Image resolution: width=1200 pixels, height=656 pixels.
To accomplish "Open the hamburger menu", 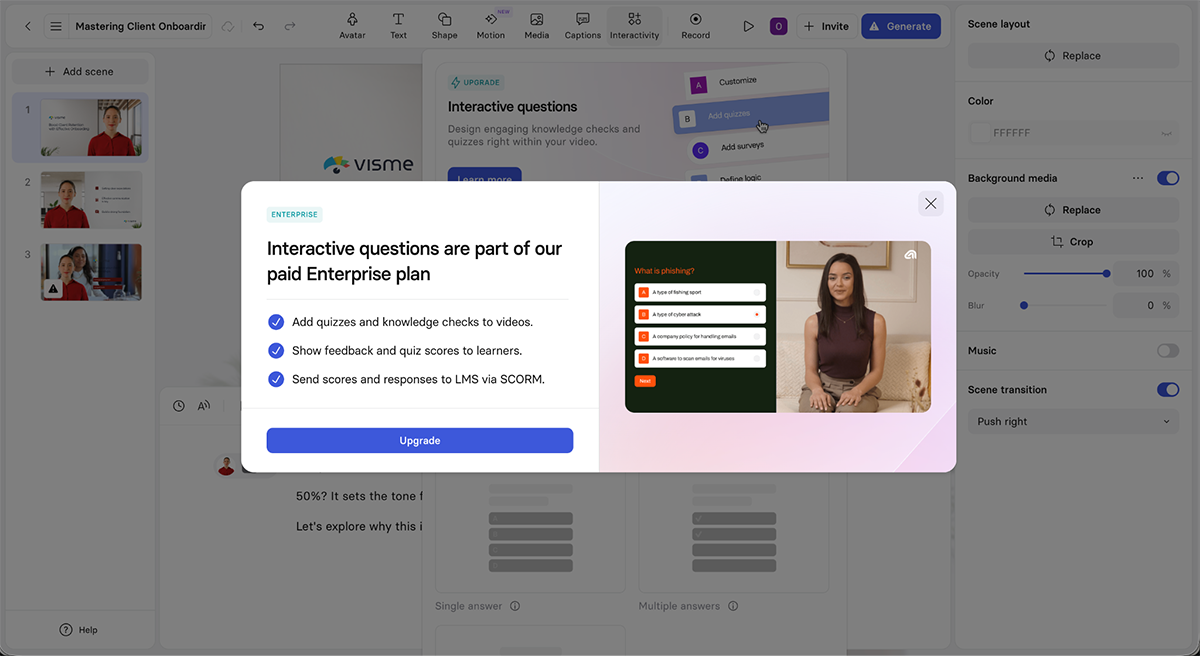I will point(56,26).
